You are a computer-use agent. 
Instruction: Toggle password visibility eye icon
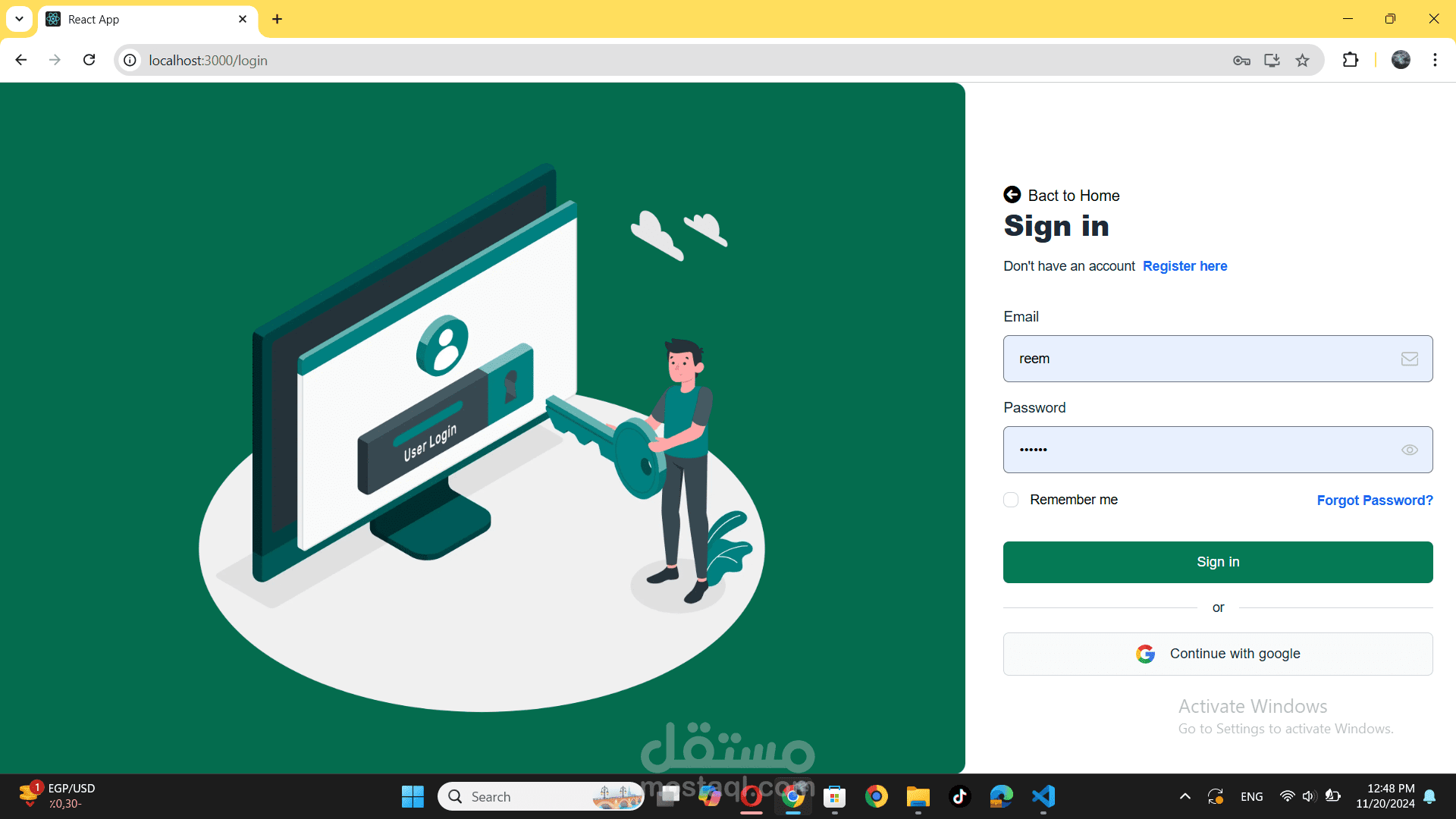(x=1409, y=450)
